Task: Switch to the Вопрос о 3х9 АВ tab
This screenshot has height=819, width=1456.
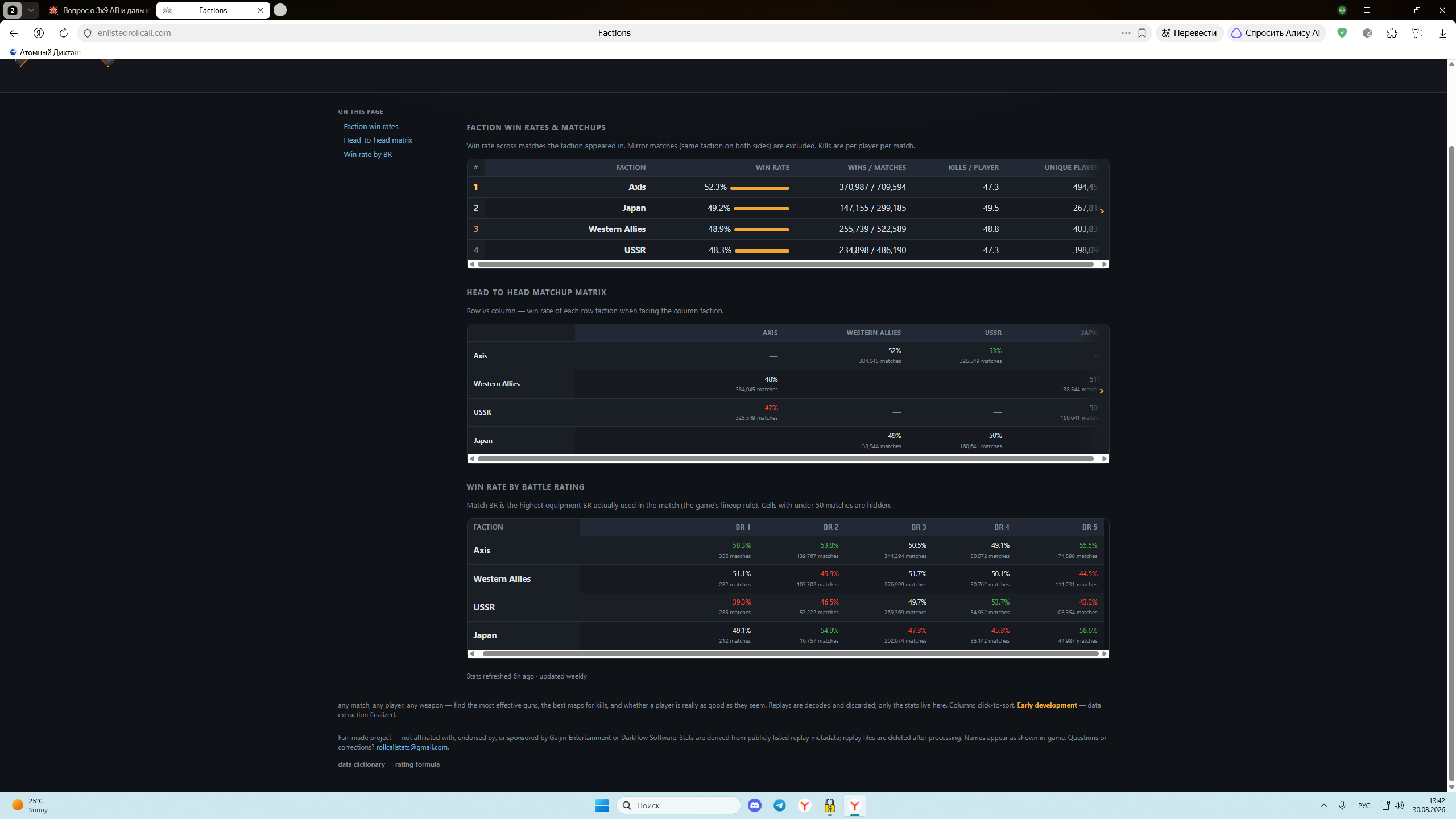Action: click(x=99, y=10)
